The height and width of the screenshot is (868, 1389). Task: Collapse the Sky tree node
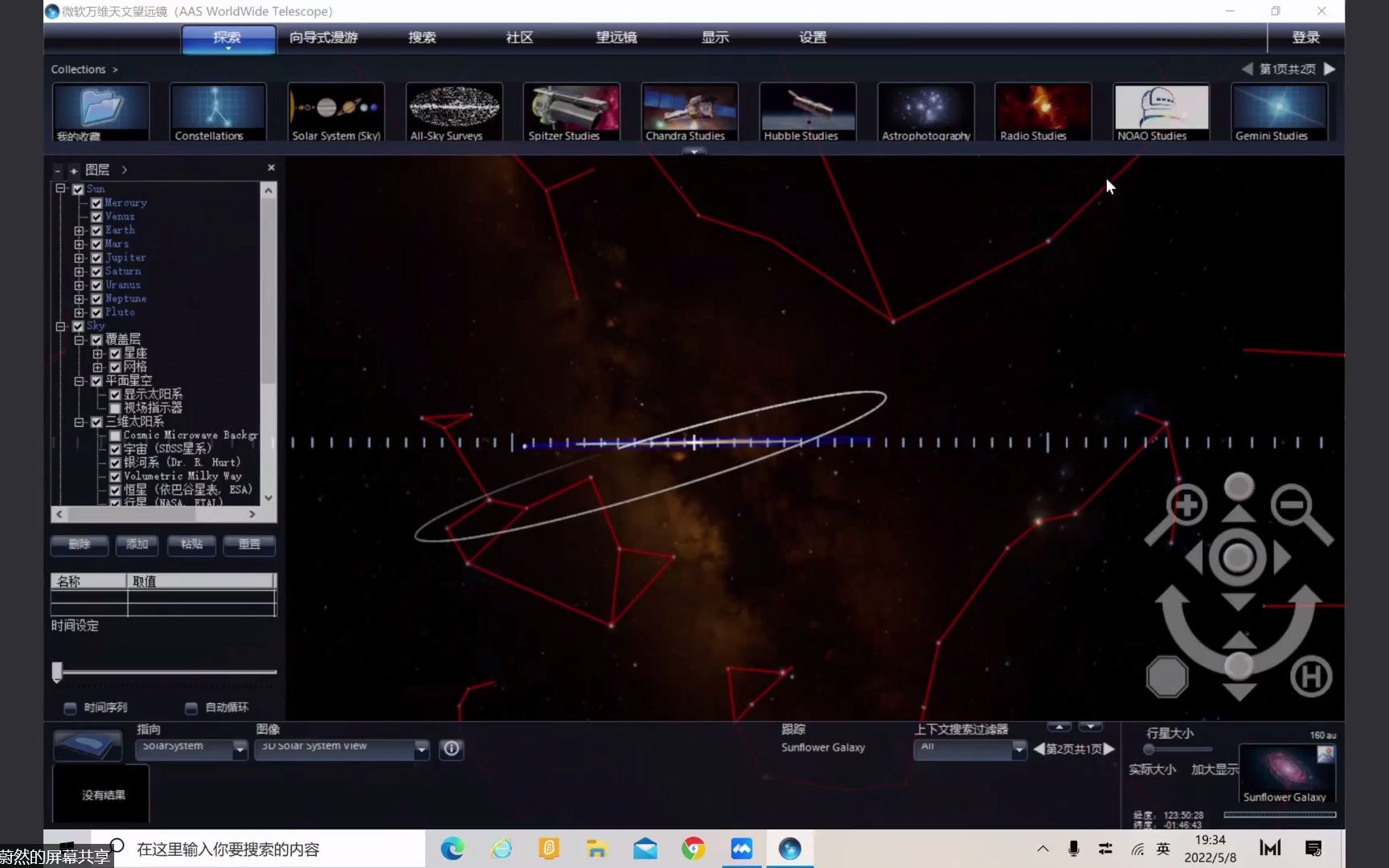click(x=60, y=326)
